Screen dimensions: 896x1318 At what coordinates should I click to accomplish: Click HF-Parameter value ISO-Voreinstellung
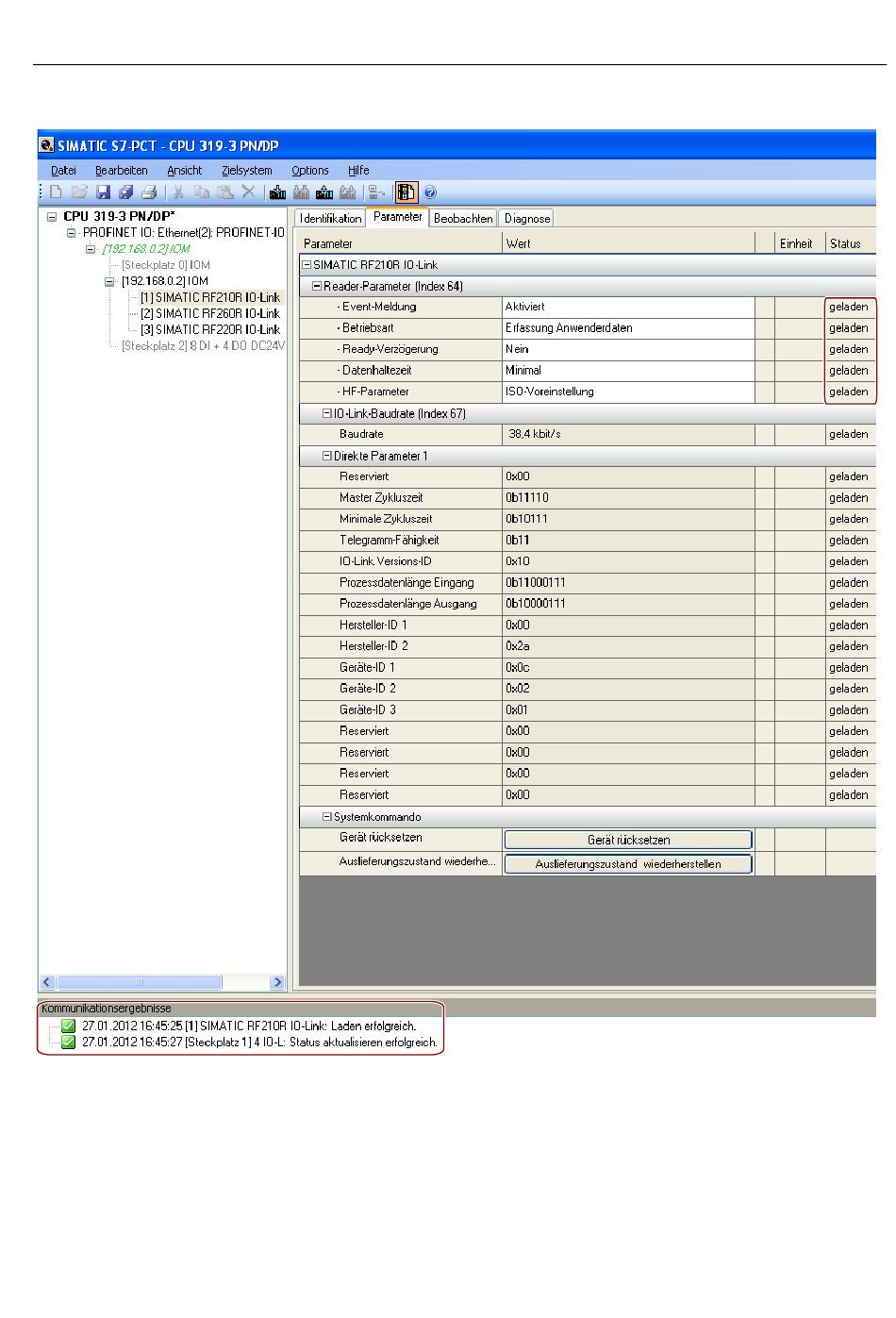coord(628,392)
